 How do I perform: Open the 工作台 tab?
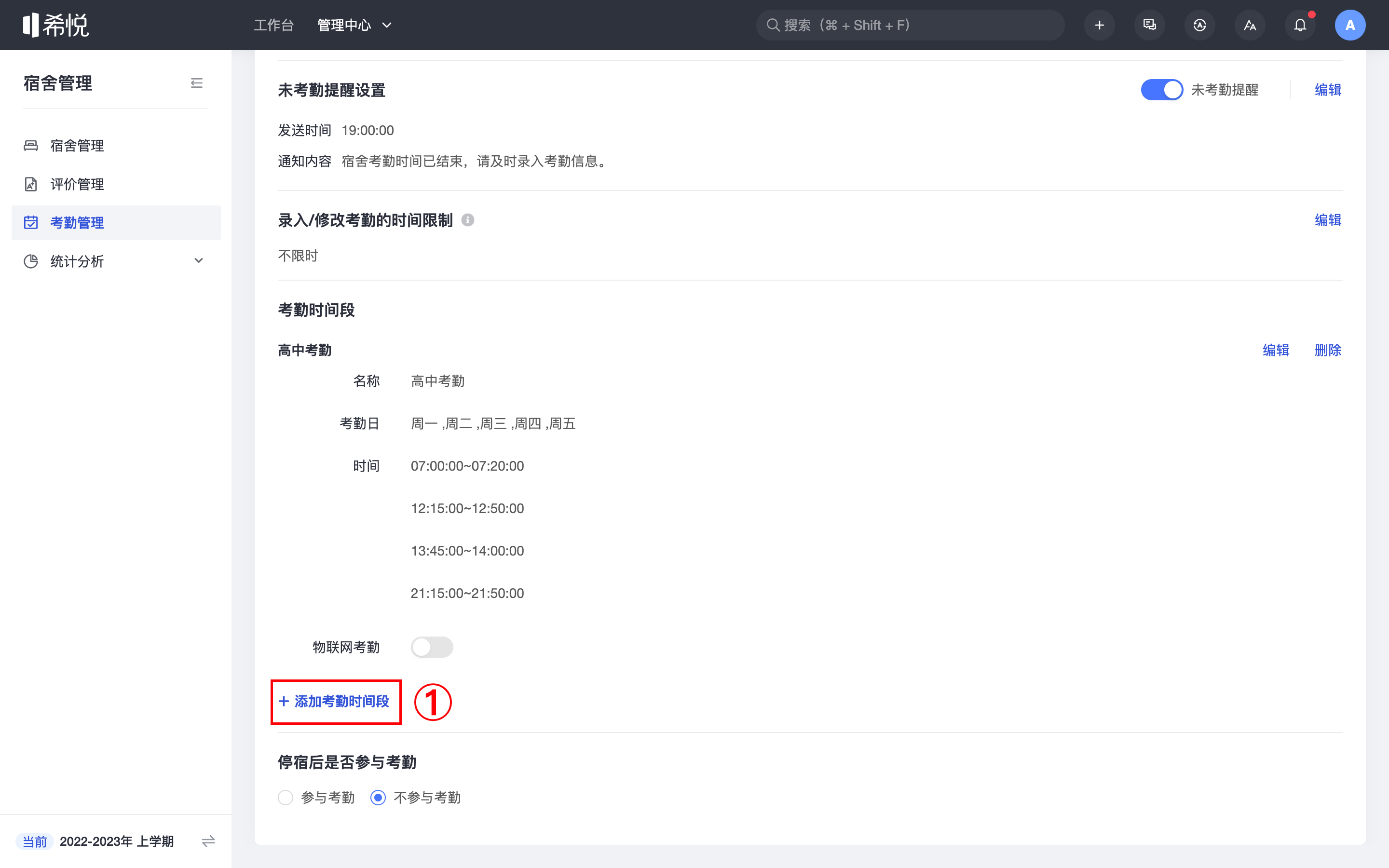tap(274, 25)
